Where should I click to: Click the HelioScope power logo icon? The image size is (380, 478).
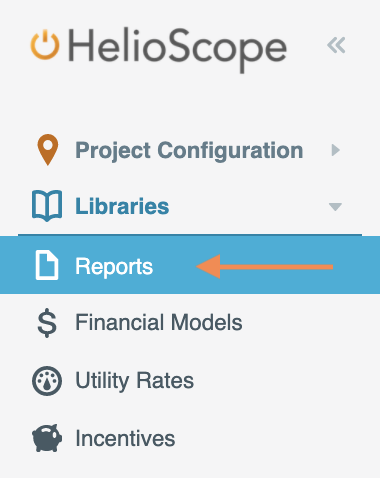(45, 45)
